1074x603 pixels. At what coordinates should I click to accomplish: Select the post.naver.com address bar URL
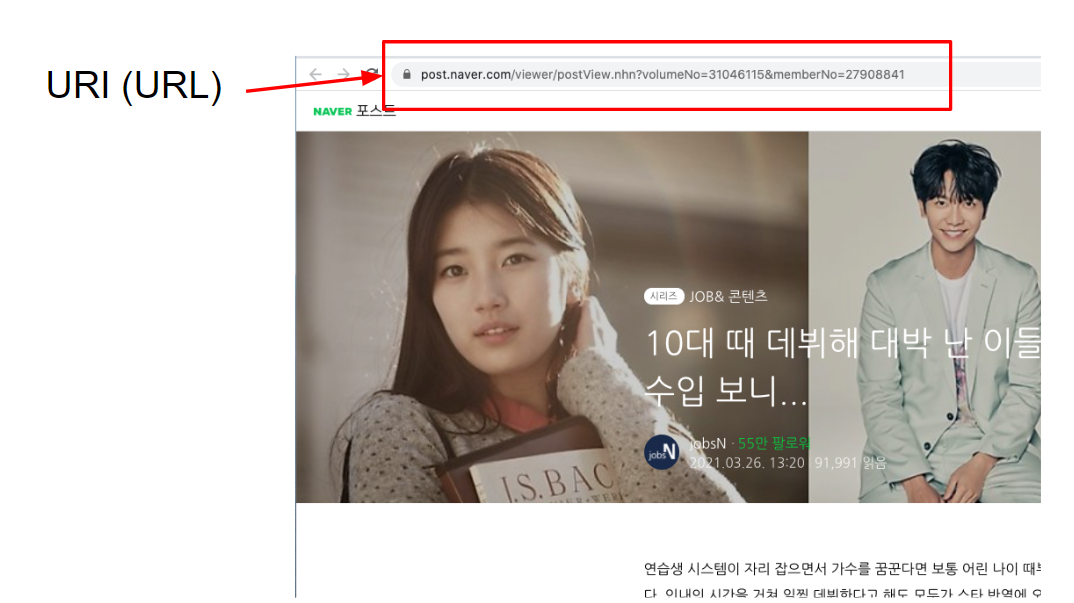click(662, 74)
